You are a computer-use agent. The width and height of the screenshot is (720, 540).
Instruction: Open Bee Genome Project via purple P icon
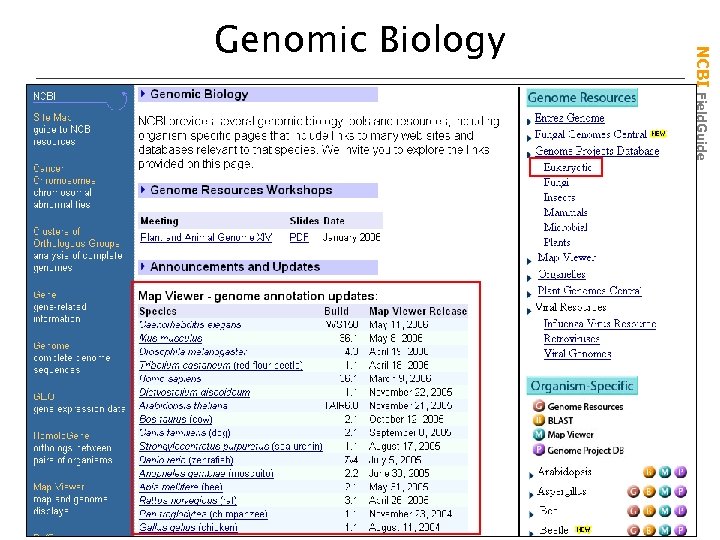(x=681, y=511)
